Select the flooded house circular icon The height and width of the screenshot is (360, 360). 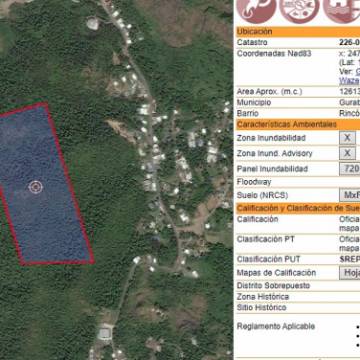[x=342, y=9]
